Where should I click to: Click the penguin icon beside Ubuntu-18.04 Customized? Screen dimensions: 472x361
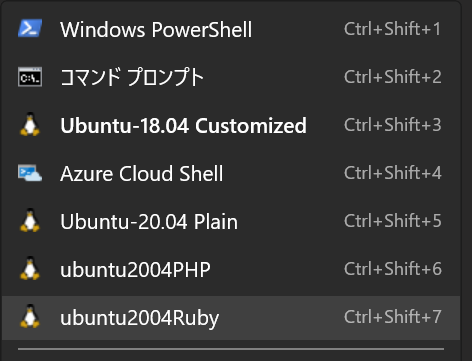point(30,124)
